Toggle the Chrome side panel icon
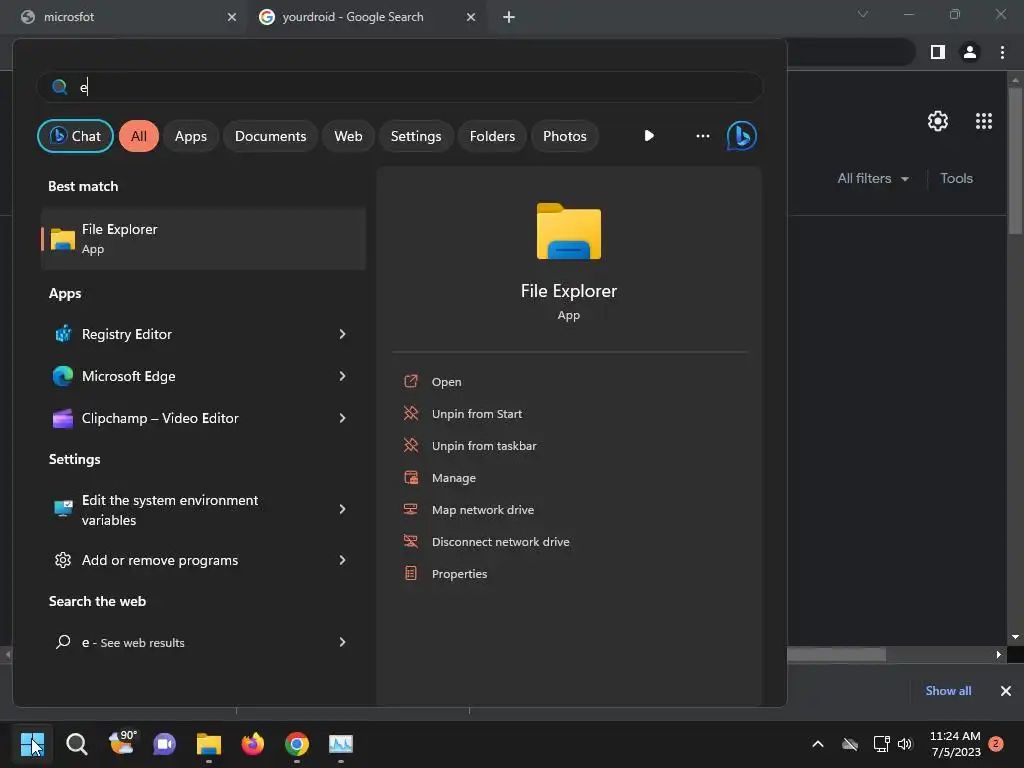 (x=938, y=52)
